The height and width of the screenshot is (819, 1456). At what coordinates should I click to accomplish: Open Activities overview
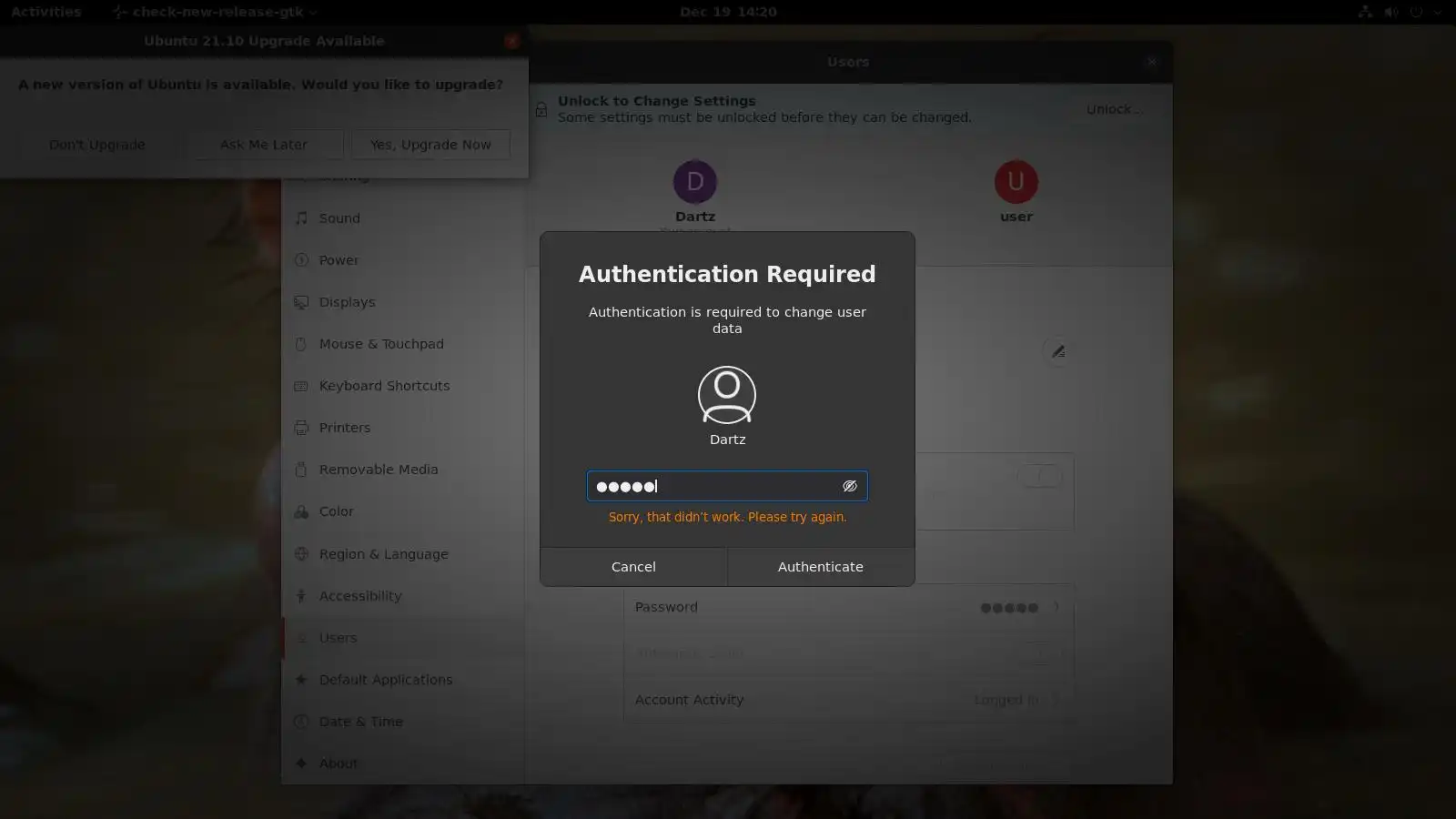[x=46, y=12]
